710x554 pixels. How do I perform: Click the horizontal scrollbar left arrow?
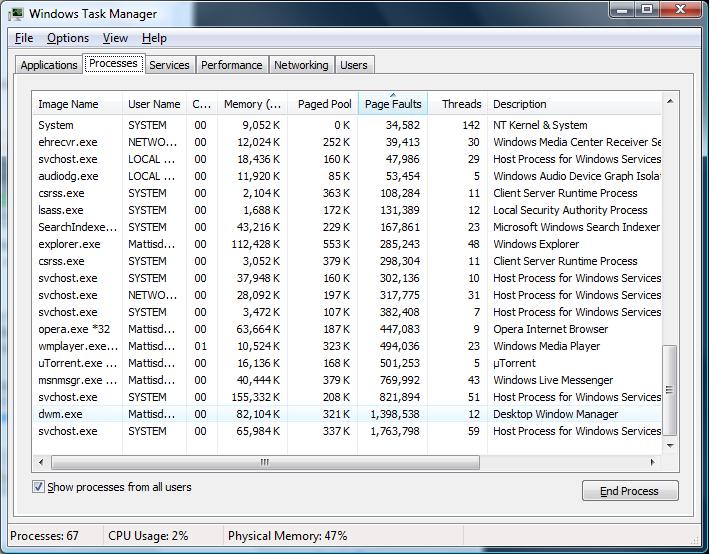(x=41, y=462)
